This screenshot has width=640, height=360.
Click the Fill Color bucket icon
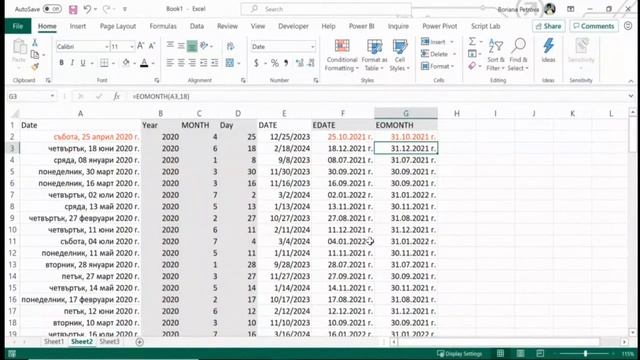click(x=126, y=63)
